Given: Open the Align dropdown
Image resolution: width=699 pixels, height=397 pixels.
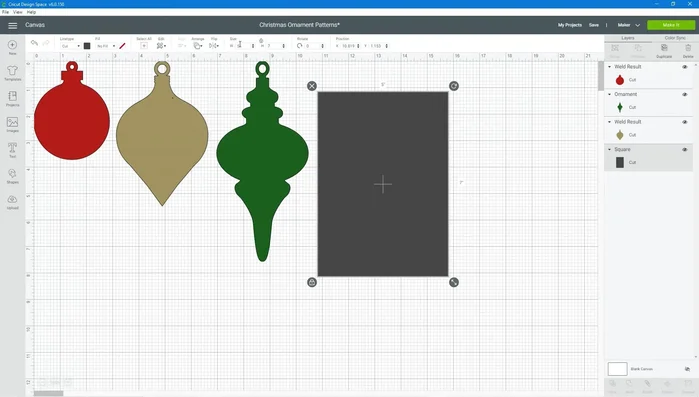Looking at the screenshot, I should coord(182,46).
